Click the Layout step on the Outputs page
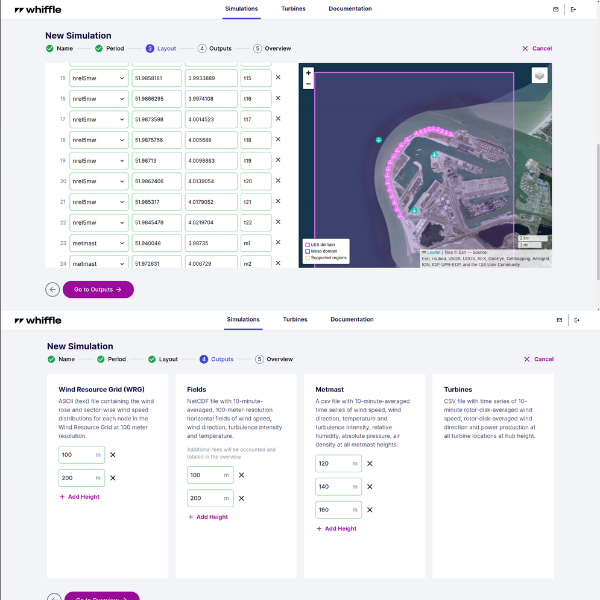Image resolution: width=600 pixels, height=600 pixels. click(163, 359)
